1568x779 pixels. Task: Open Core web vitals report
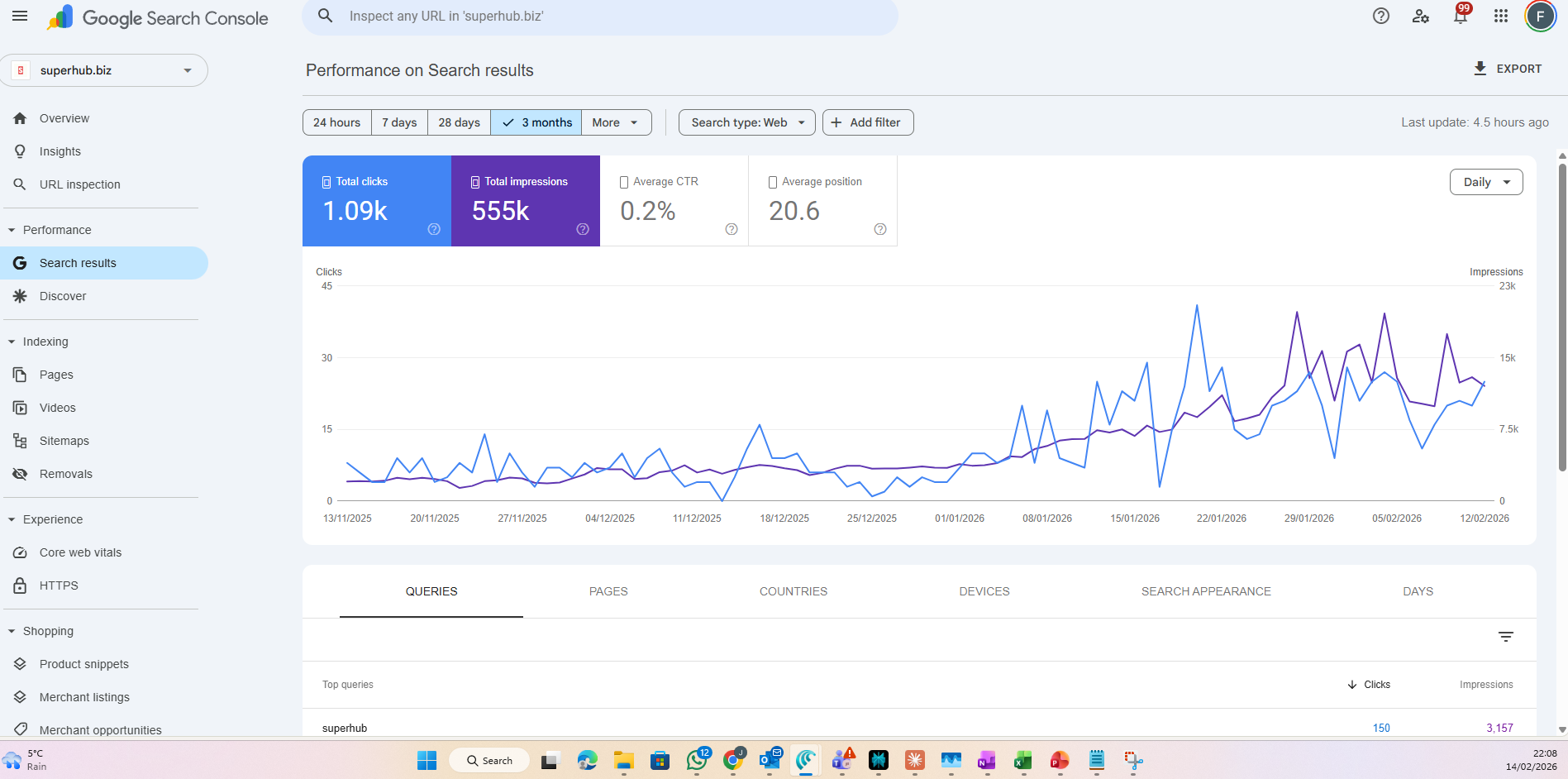tap(104, 552)
